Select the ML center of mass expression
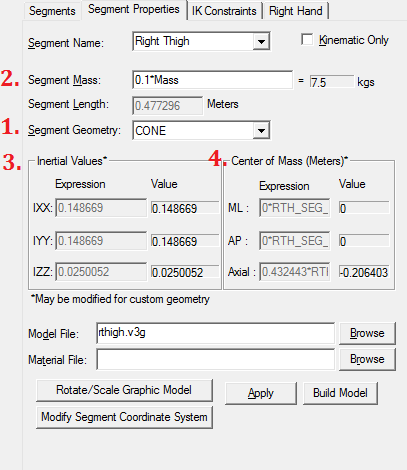Image resolution: width=407 pixels, height=470 pixels. point(295,208)
